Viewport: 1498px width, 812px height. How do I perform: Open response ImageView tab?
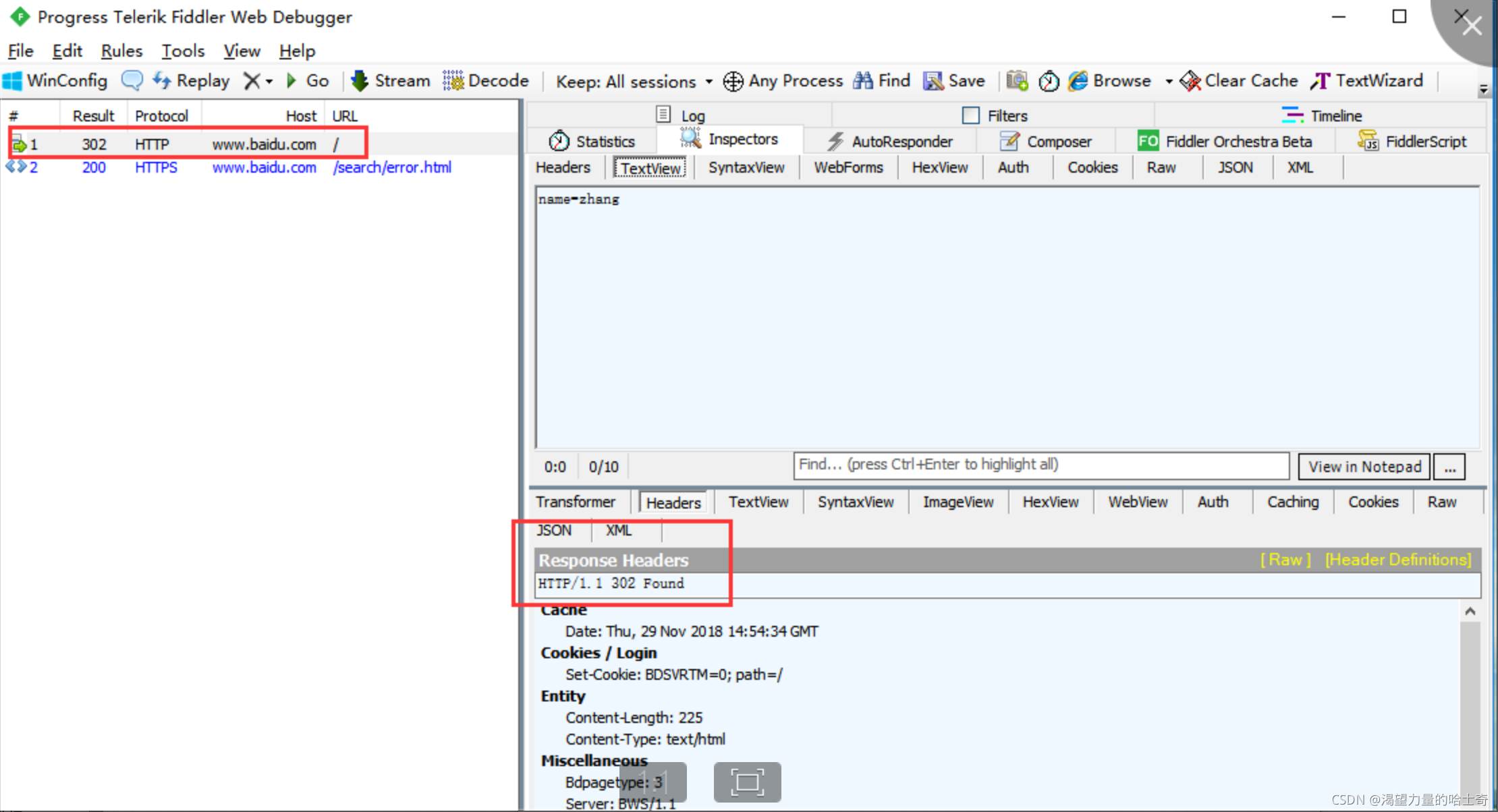[958, 502]
